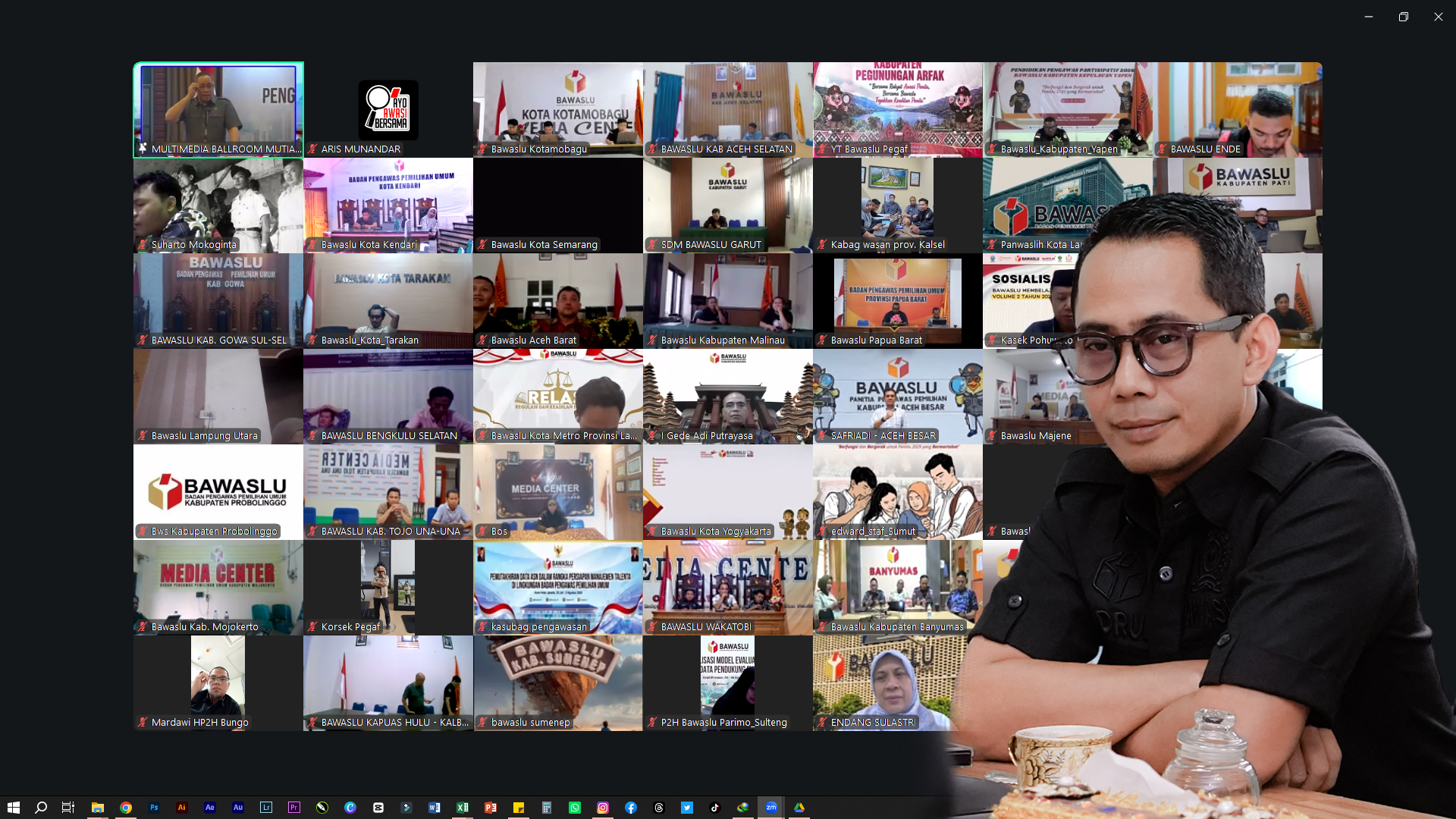Switch to the Zoom taskbar icon

click(x=771, y=808)
